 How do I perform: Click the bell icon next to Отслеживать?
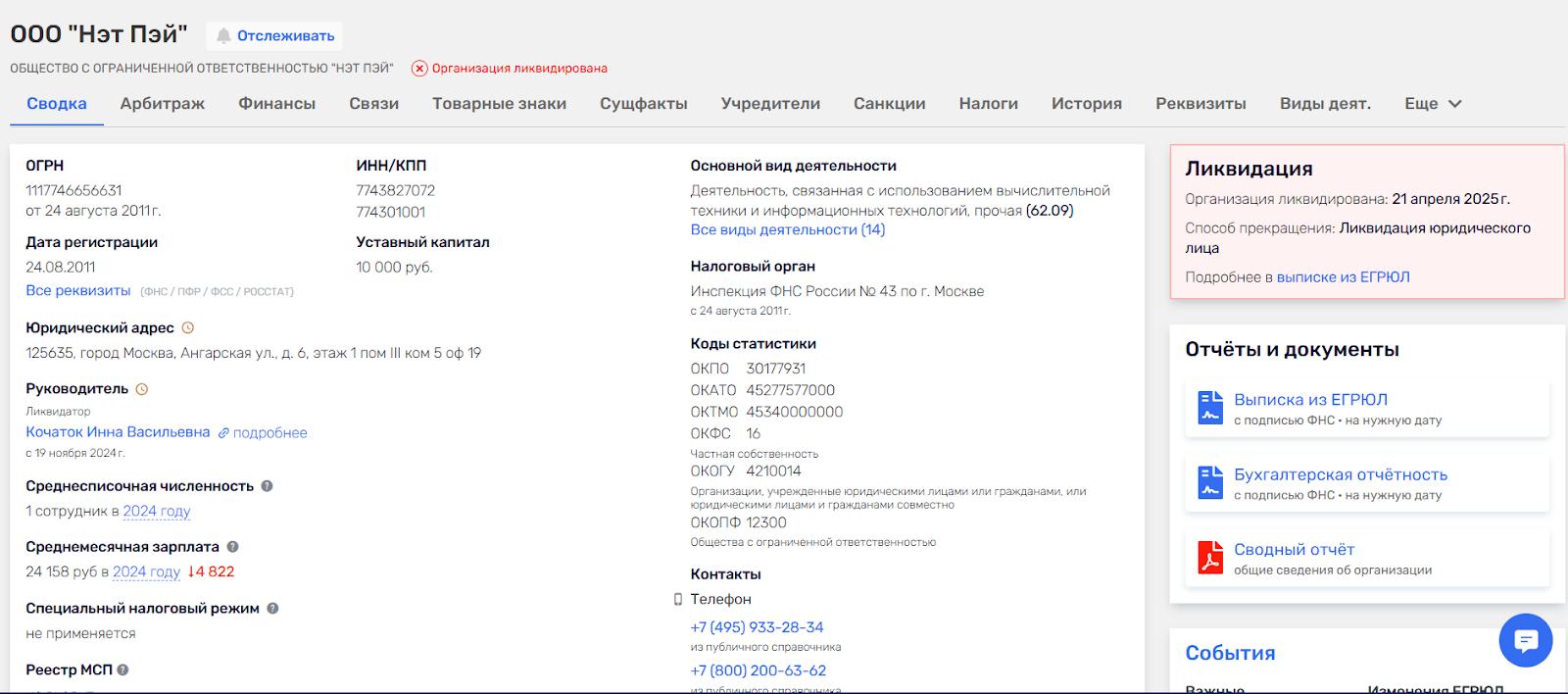coord(223,36)
